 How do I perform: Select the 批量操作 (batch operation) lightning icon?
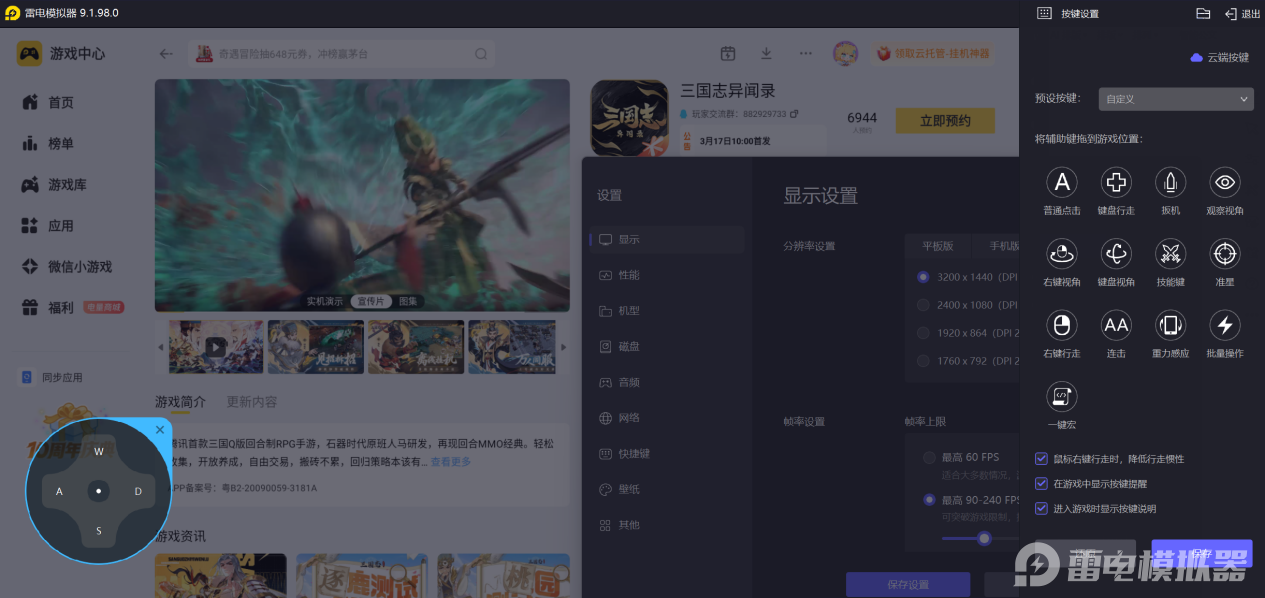click(1225, 325)
